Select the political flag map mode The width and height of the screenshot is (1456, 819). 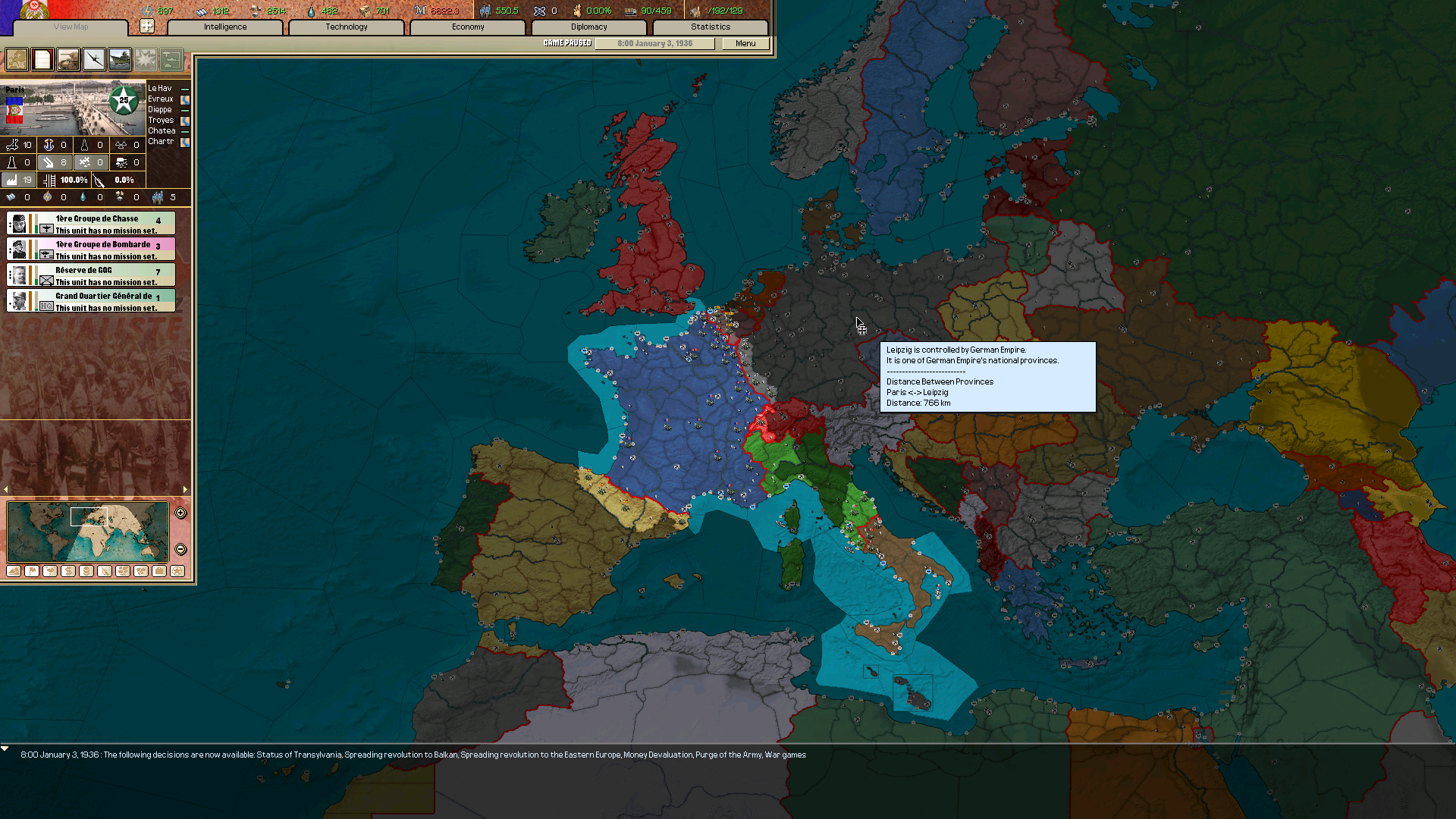click(32, 571)
